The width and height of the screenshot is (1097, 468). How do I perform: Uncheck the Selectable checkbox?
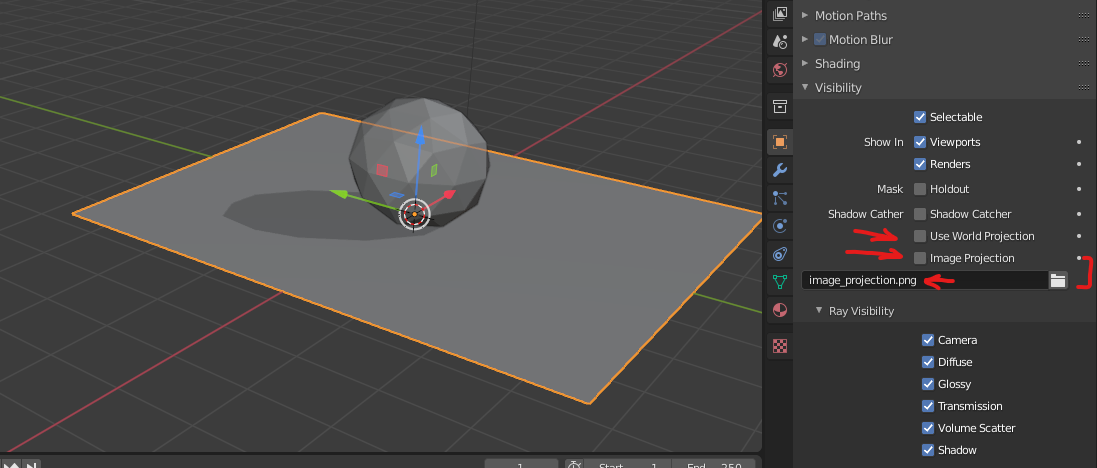(920, 117)
